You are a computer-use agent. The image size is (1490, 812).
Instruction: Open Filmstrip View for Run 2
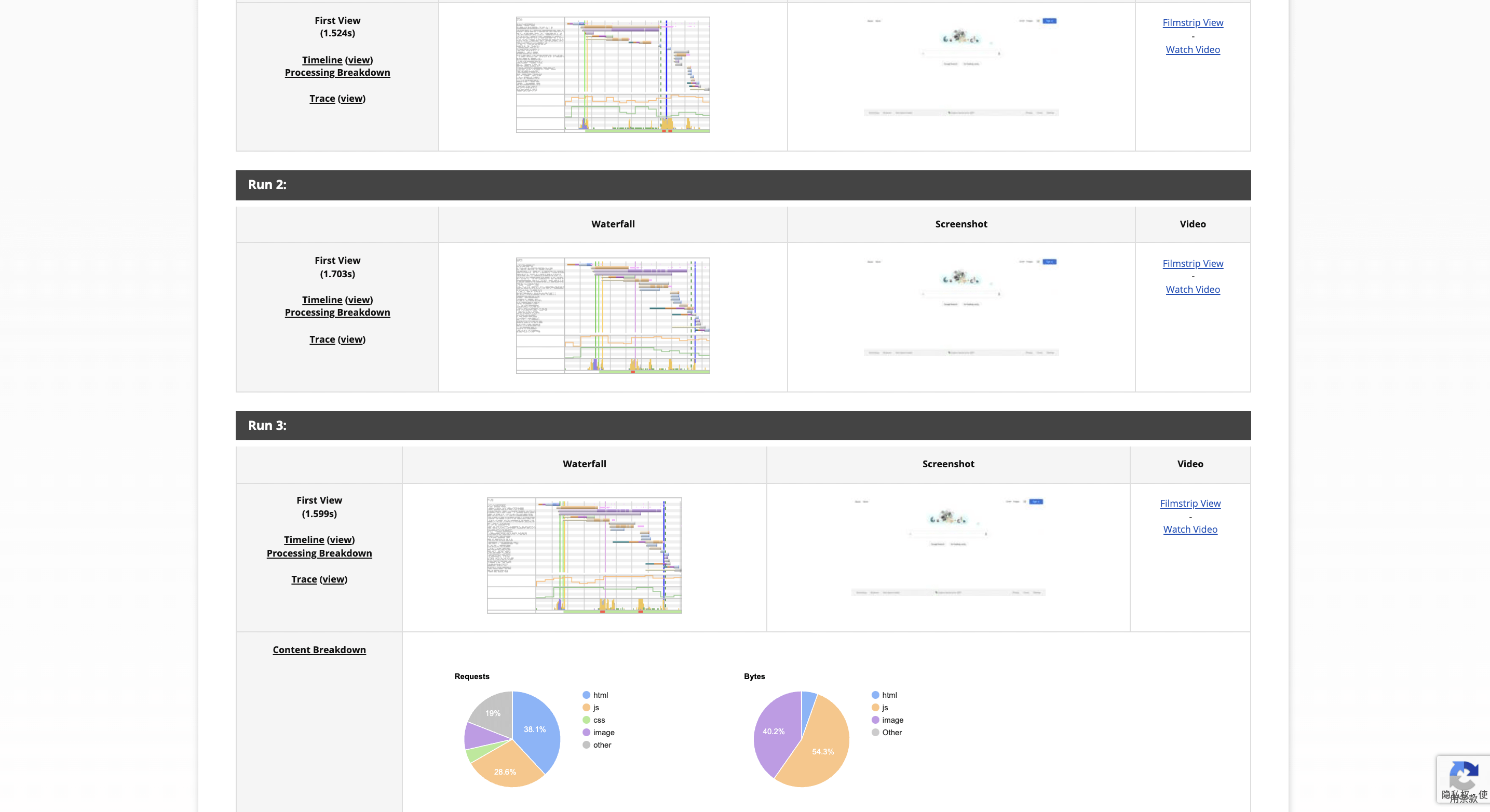[1193, 264]
